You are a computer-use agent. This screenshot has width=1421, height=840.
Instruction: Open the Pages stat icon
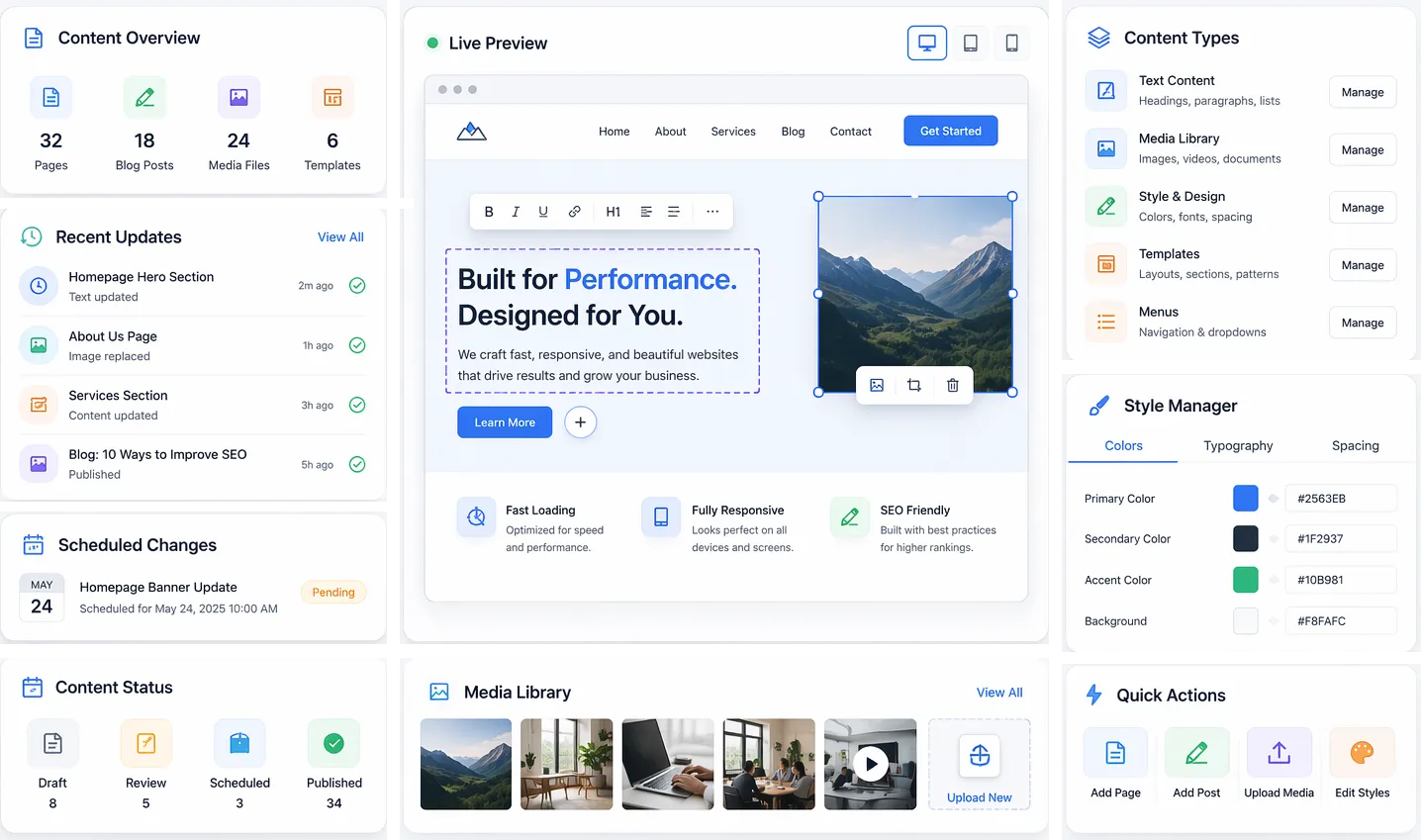point(51,97)
